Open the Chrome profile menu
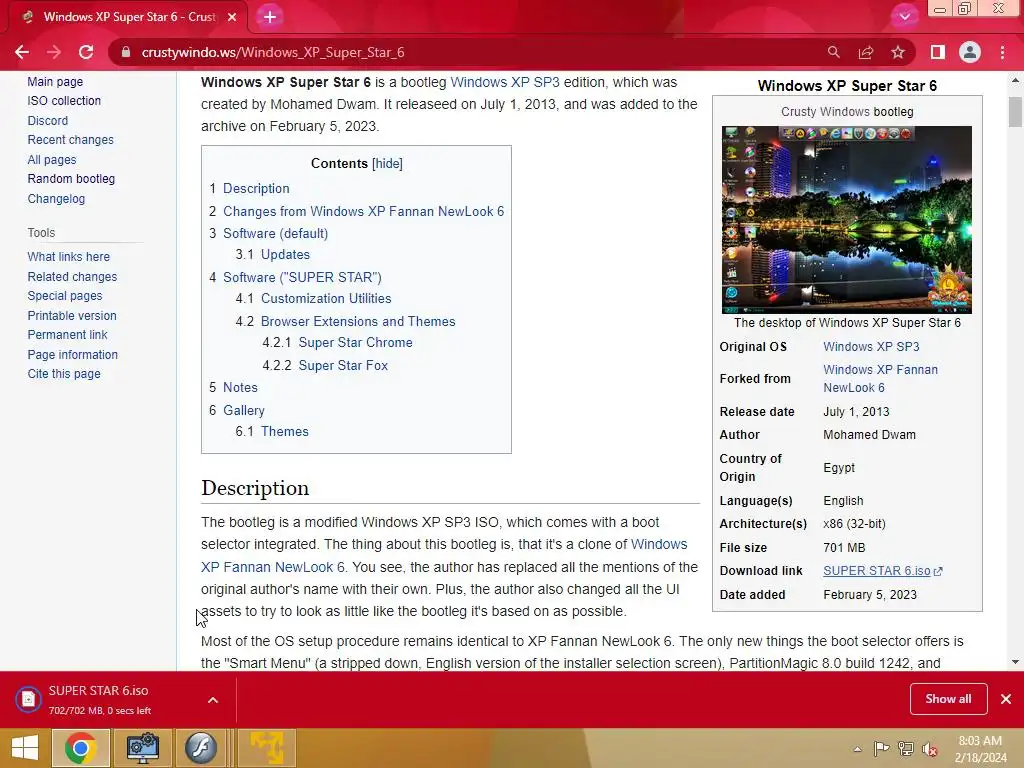The image size is (1024, 768). point(970,52)
